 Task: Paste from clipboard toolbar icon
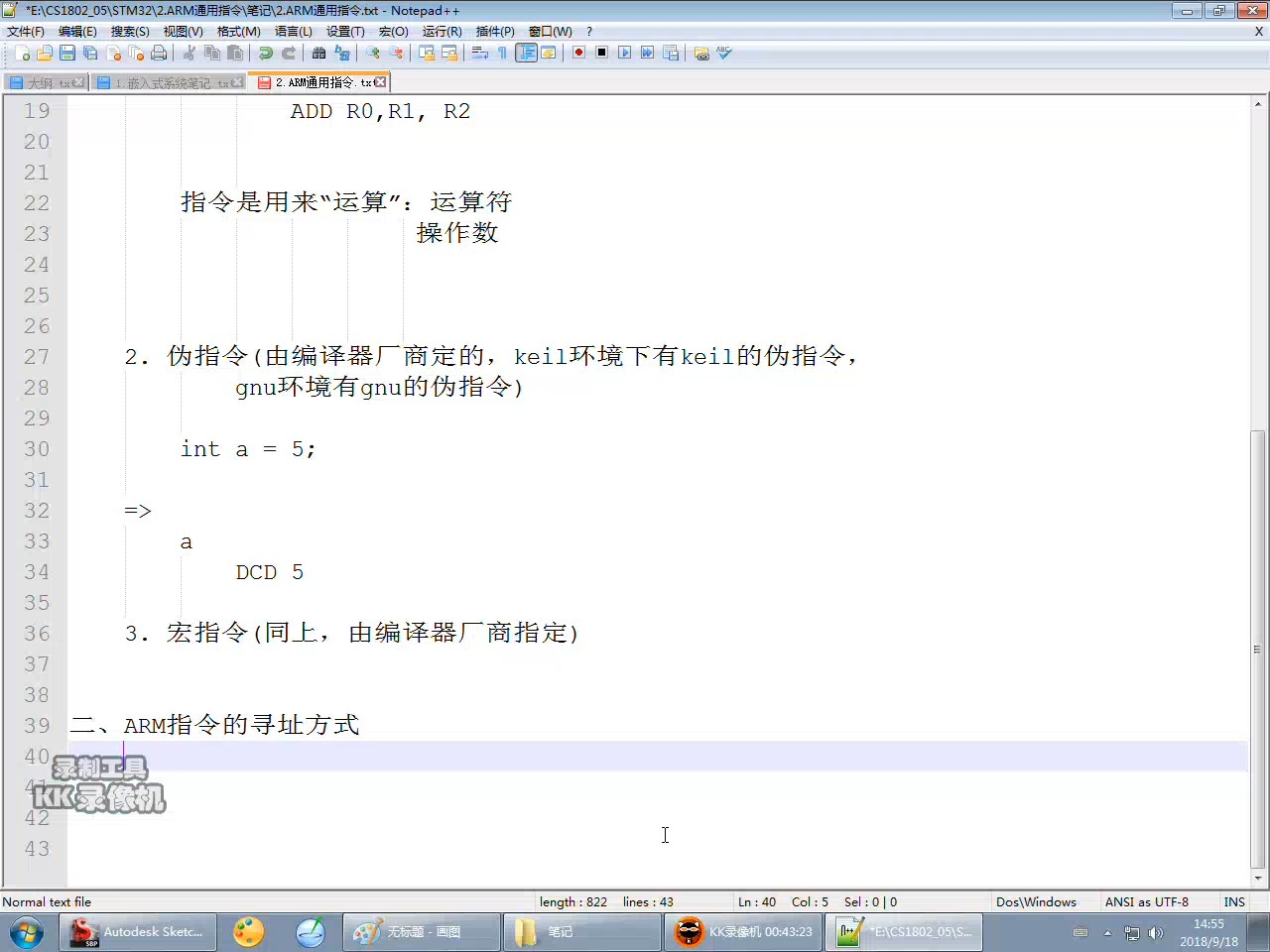click(235, 53)
